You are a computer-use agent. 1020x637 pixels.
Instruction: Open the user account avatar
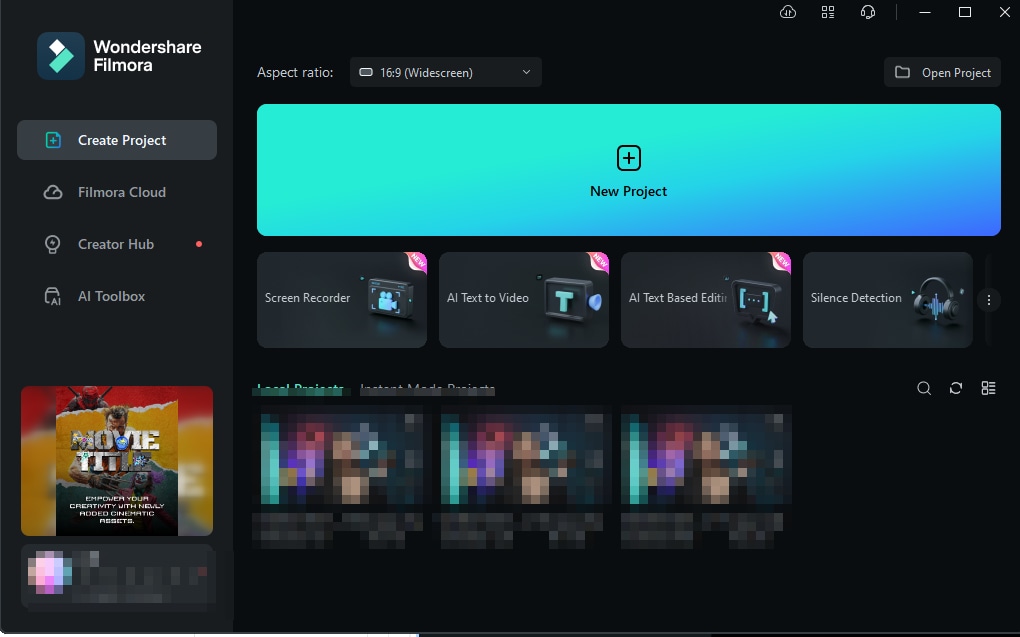click(x=49, y=573)
